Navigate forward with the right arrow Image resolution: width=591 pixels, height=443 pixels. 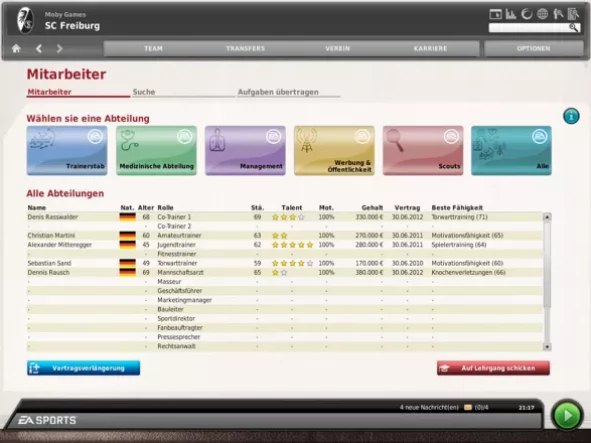pyautogui.click(x=59, y=49)
